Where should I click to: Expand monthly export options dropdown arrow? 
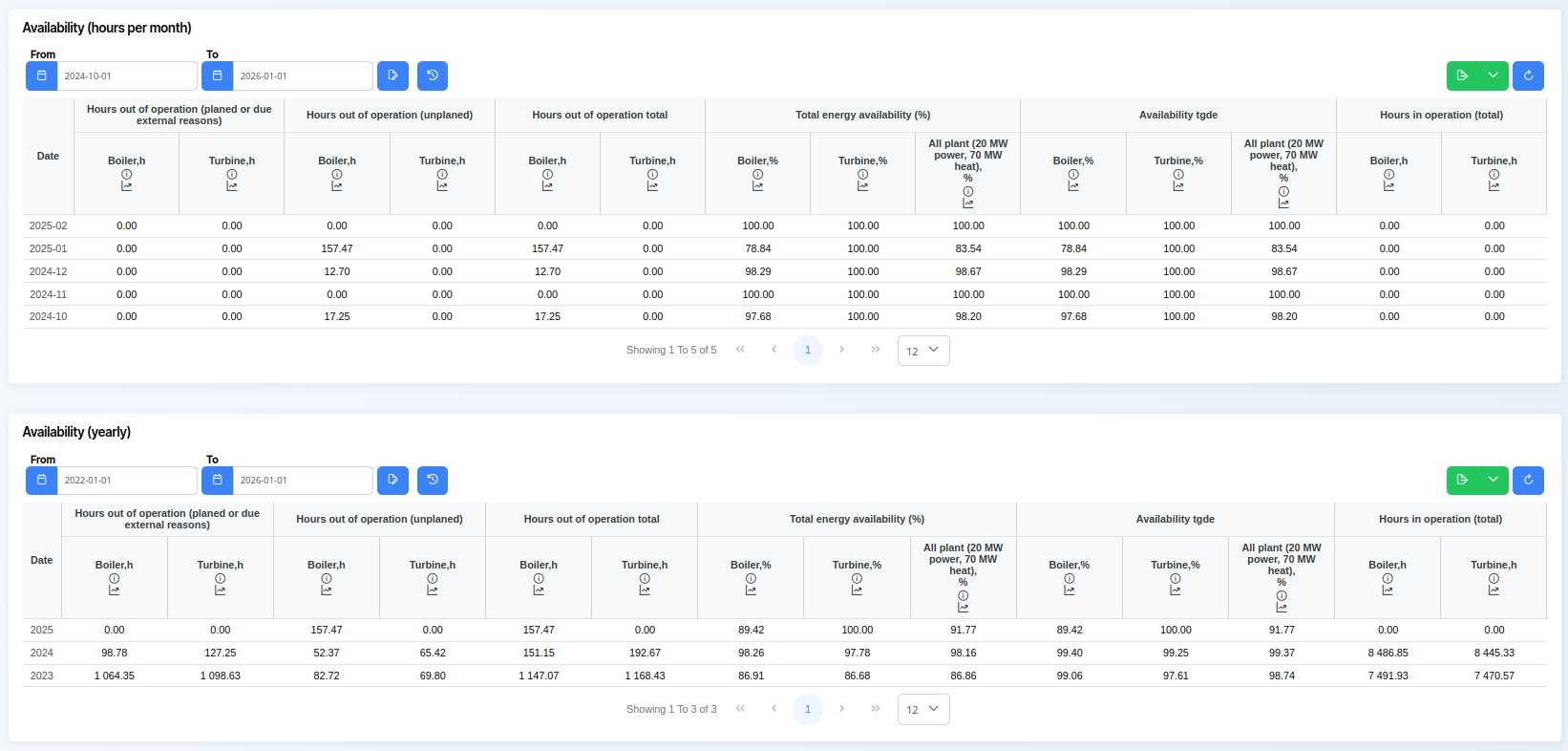point(1494,75)
